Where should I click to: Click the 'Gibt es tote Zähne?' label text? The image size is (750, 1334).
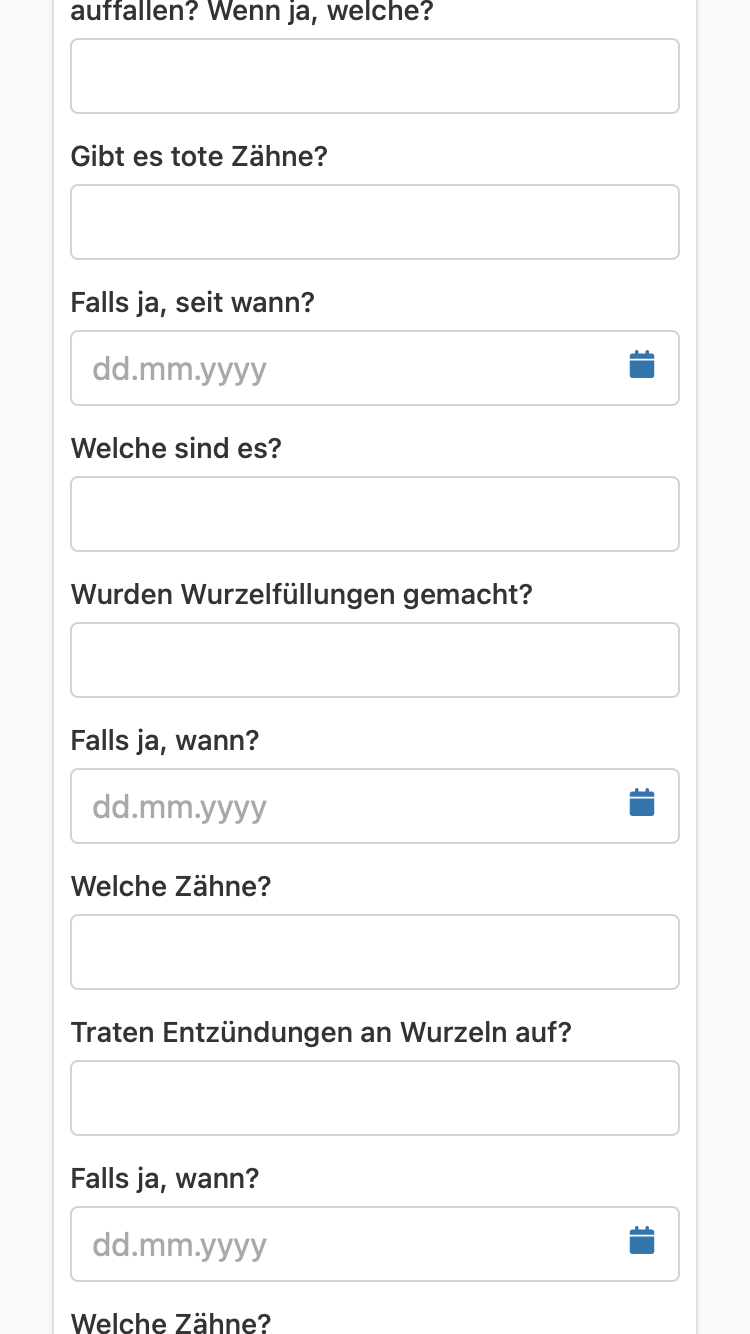[199, 157]
